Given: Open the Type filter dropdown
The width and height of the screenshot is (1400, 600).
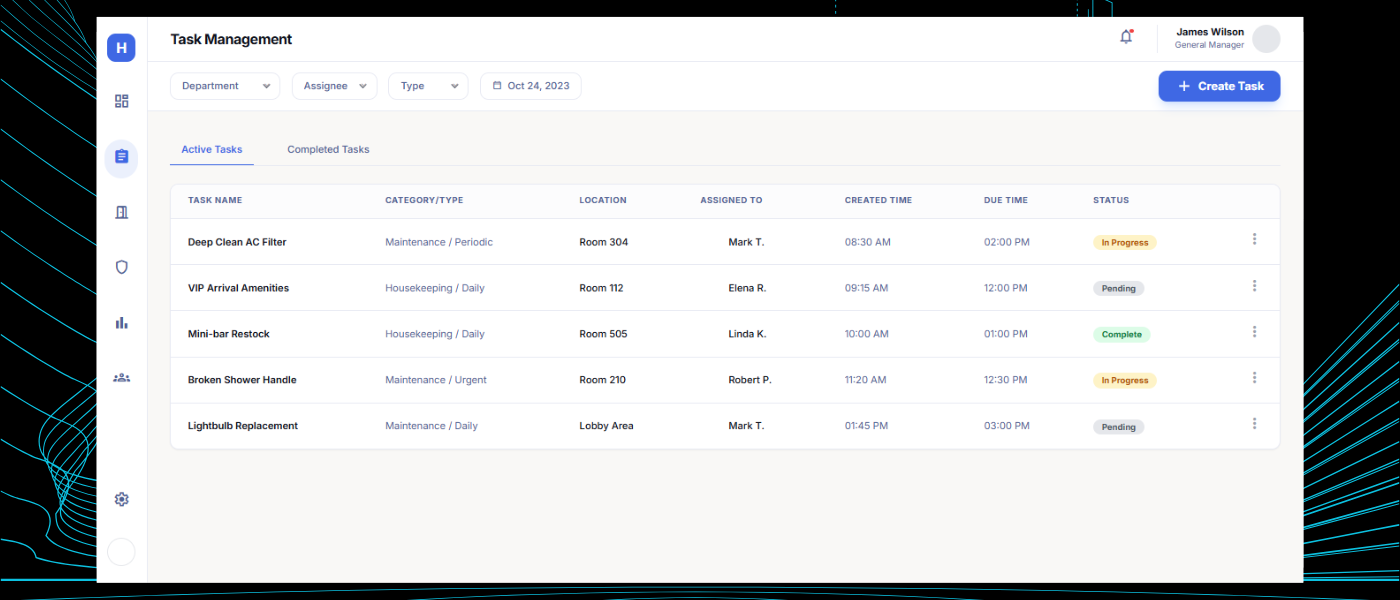Looking at the screenshot, I should [x=428, y=86].
